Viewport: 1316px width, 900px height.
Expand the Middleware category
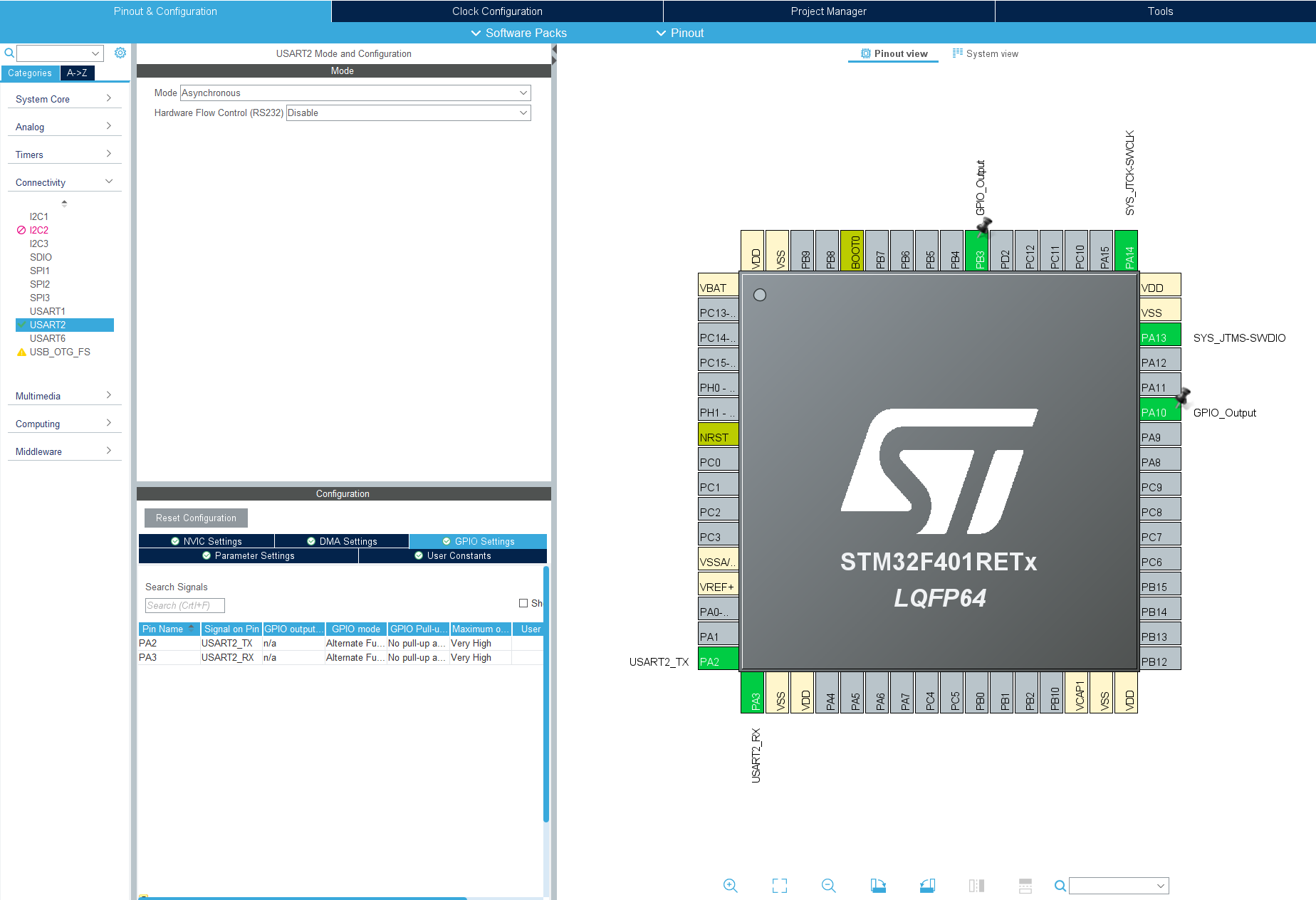tap(64, 451)
